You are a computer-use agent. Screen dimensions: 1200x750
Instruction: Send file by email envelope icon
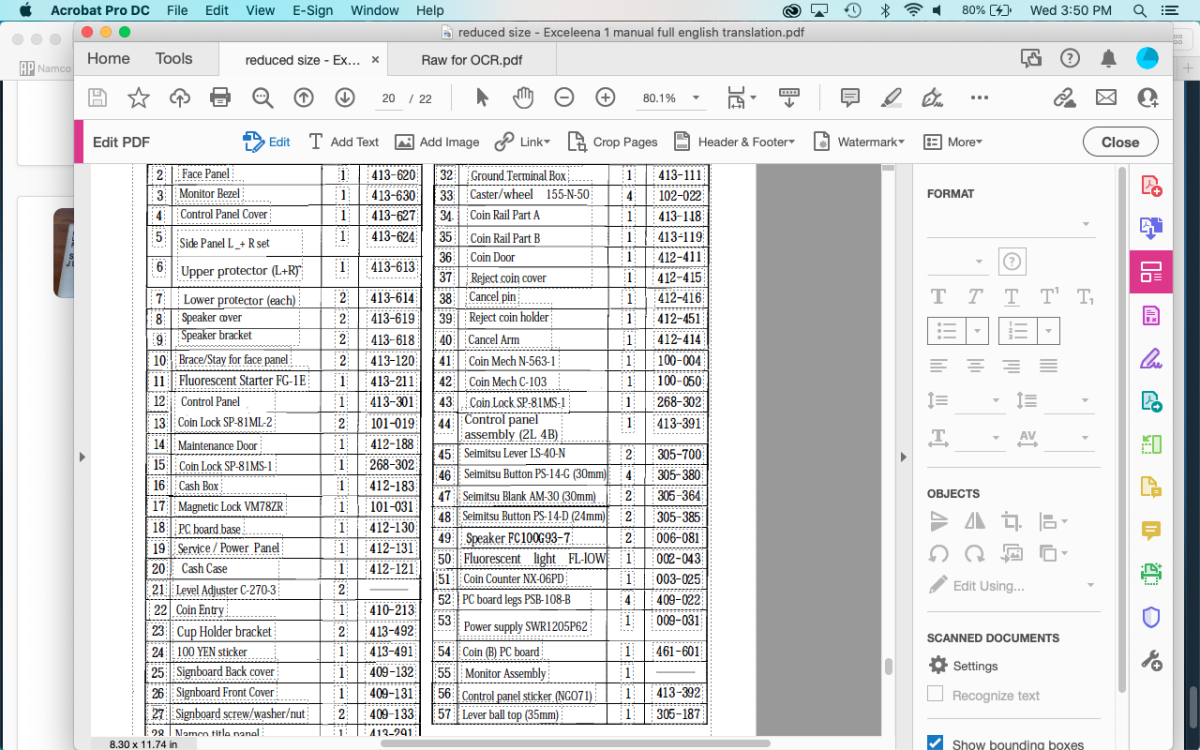click(x=1106, y=97)
